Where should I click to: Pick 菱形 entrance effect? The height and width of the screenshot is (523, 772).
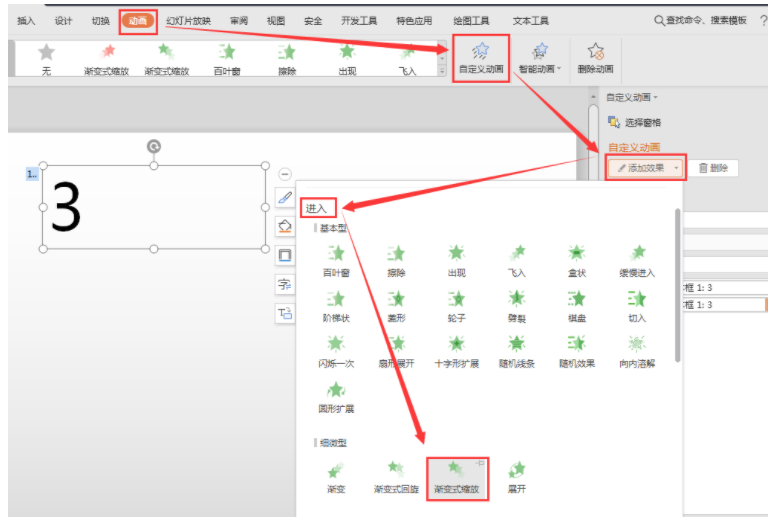coord(396,306)
